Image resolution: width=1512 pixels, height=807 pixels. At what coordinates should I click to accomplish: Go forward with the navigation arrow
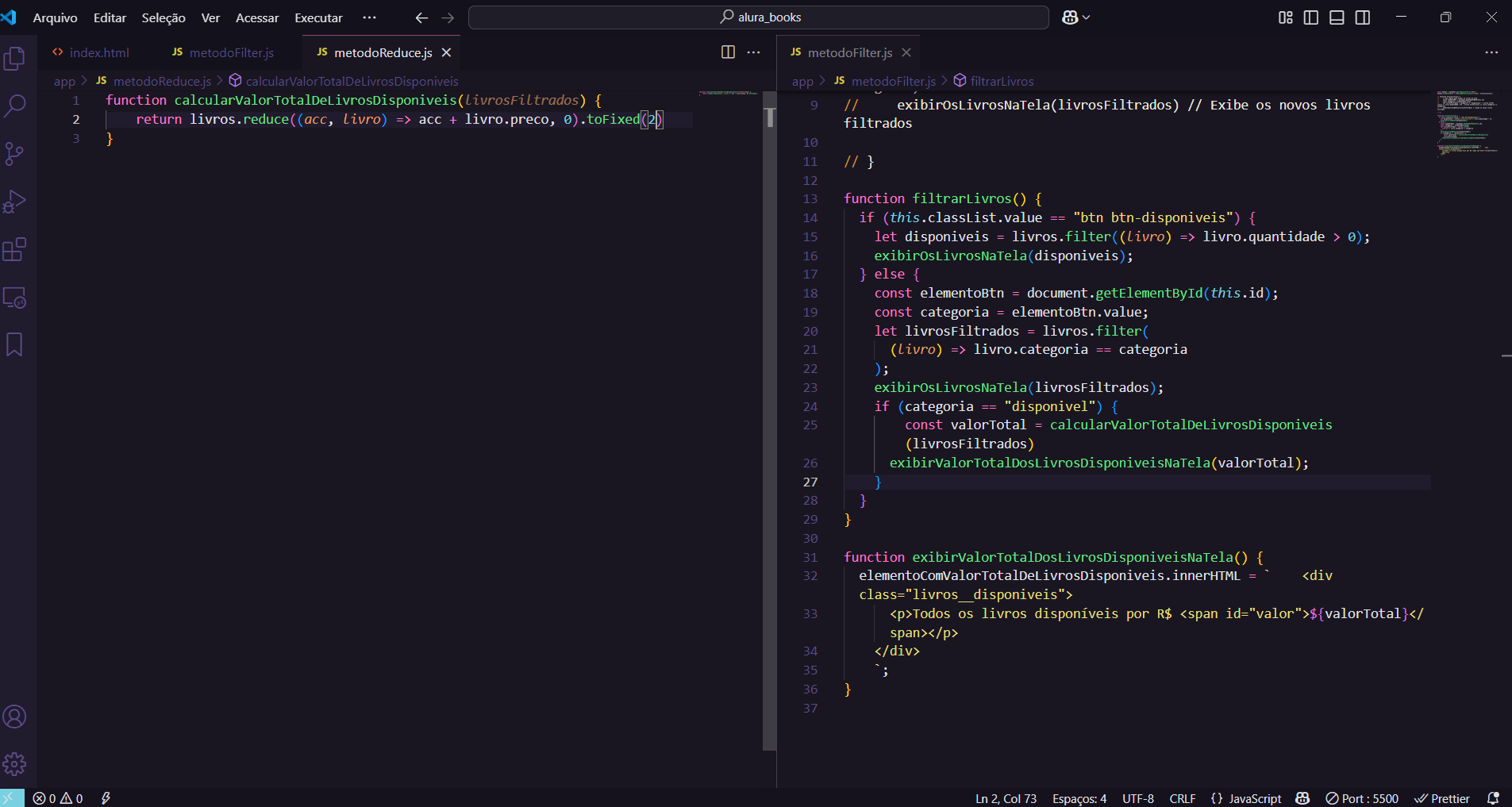[448, 17]
